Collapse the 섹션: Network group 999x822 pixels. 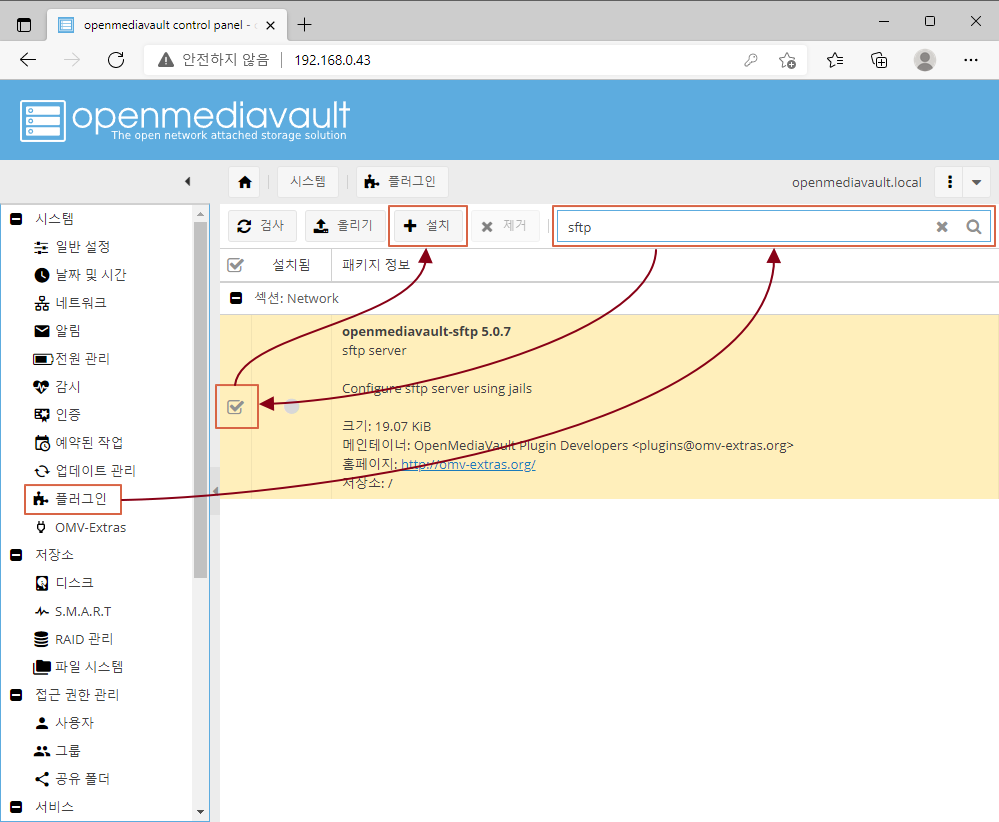point(236,298)
